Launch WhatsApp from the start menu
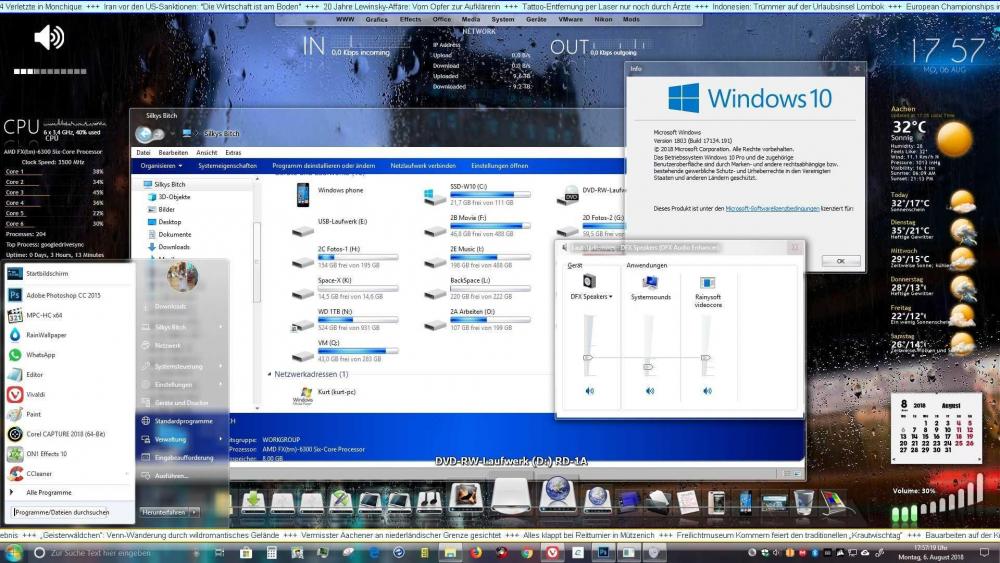Image resolution: width=1000 pixels, height=563 pixels. [x=40, y=355]
